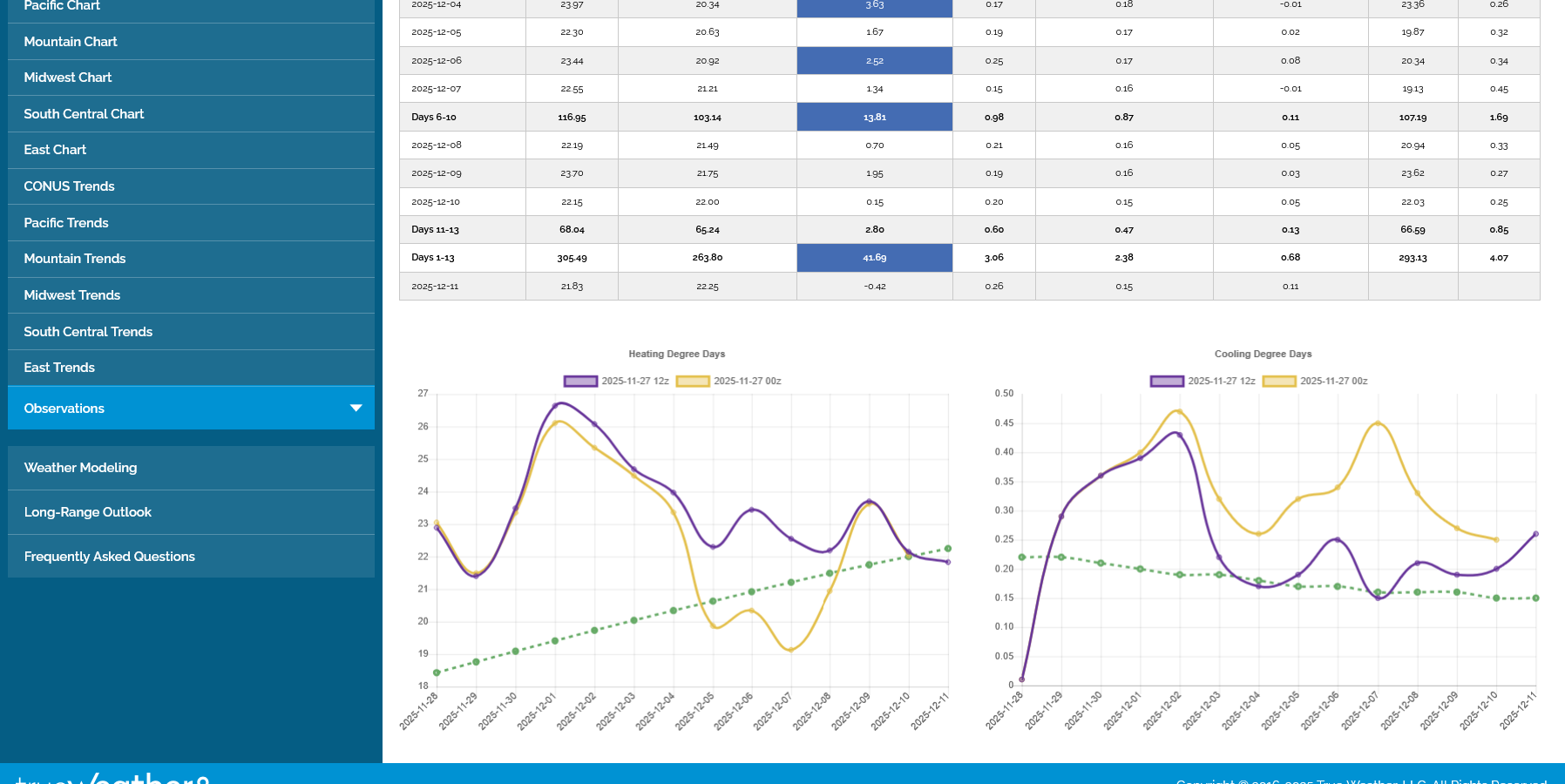Open the Long-Range Outlook section
Image resolution: width=1565 pixels, height=784 pixels.
(x=88, y=512)
